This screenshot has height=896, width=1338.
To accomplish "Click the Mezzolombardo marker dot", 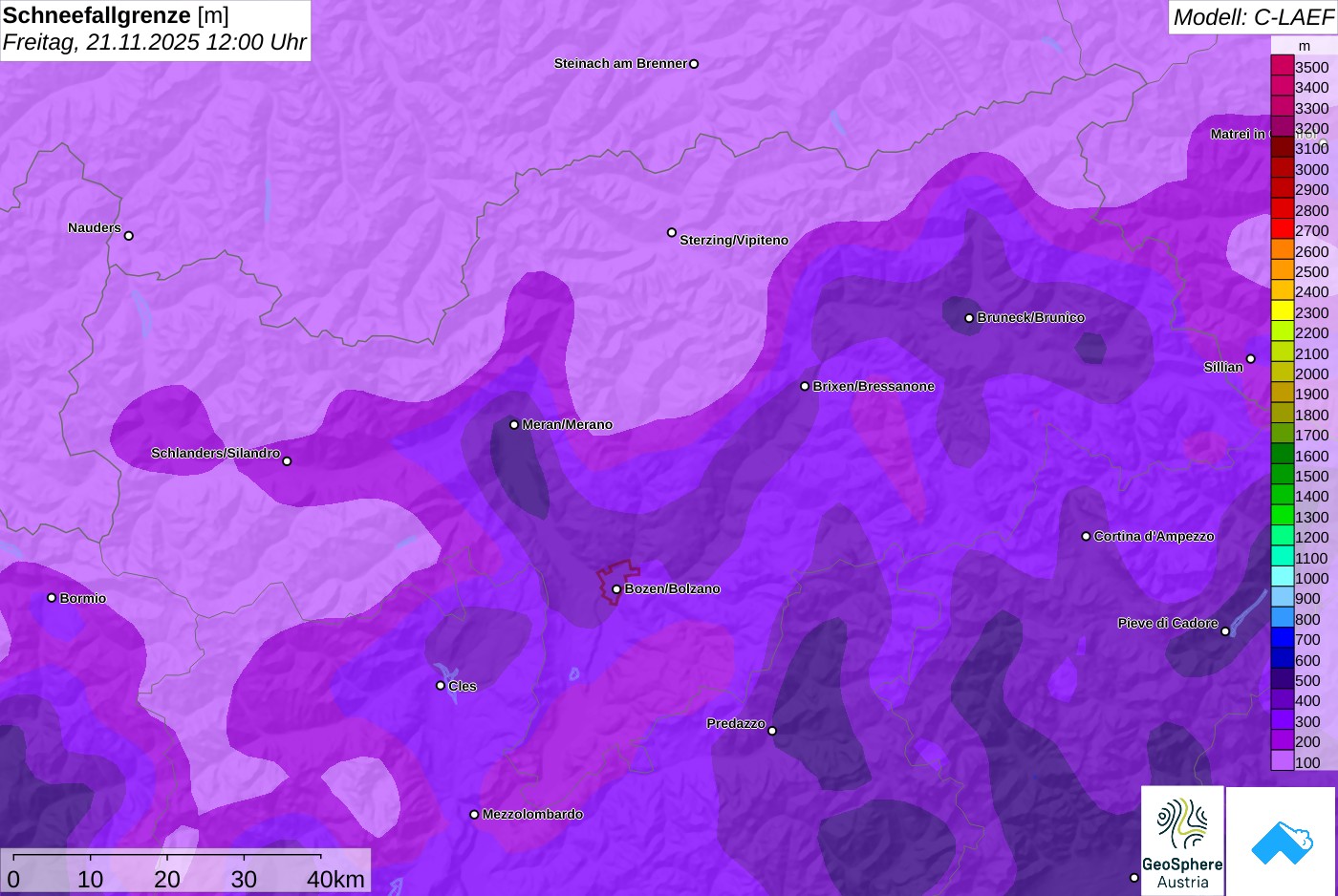I will 474,815.
